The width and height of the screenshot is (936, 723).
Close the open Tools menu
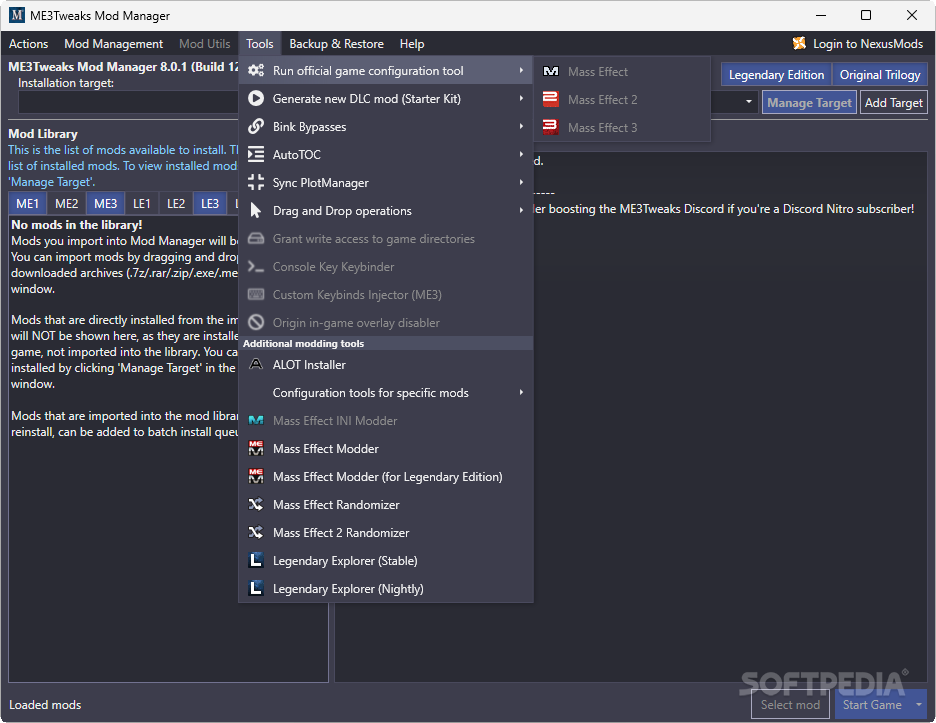260,44
